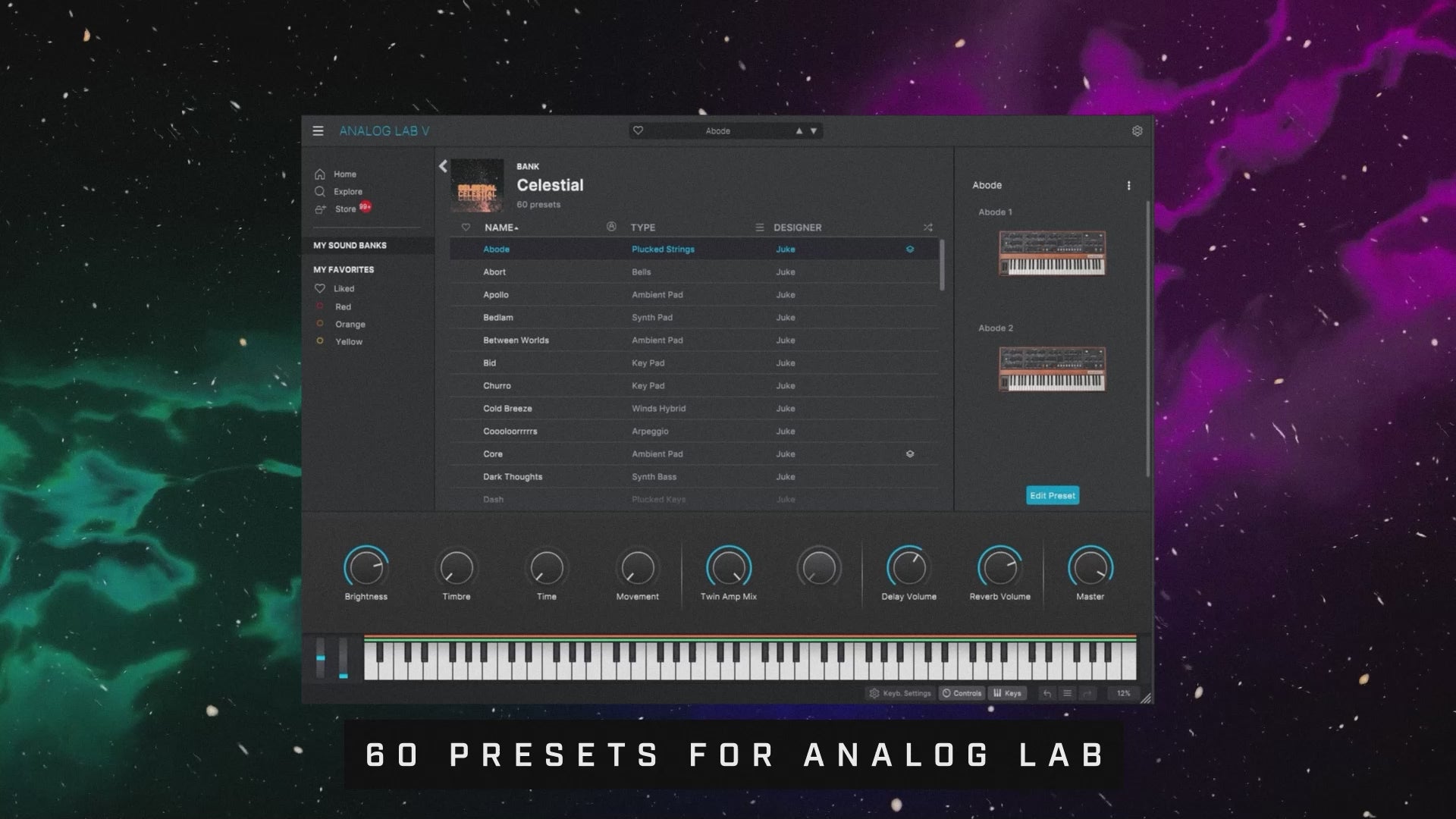
Task: Open three-dot menu next to Abode
Action: pos(1128,186)
